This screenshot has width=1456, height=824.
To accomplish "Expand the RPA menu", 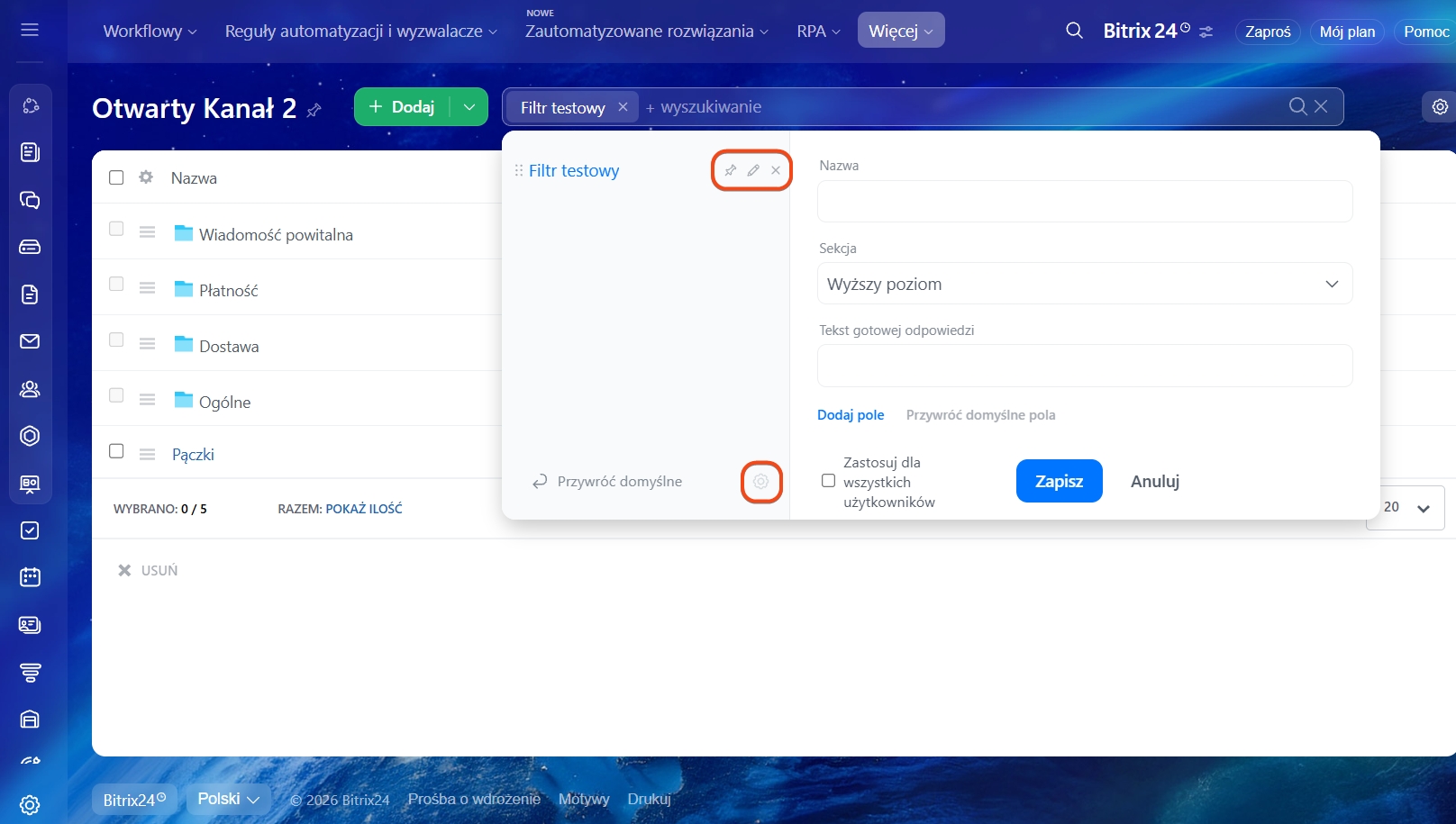I will [818, 31].
